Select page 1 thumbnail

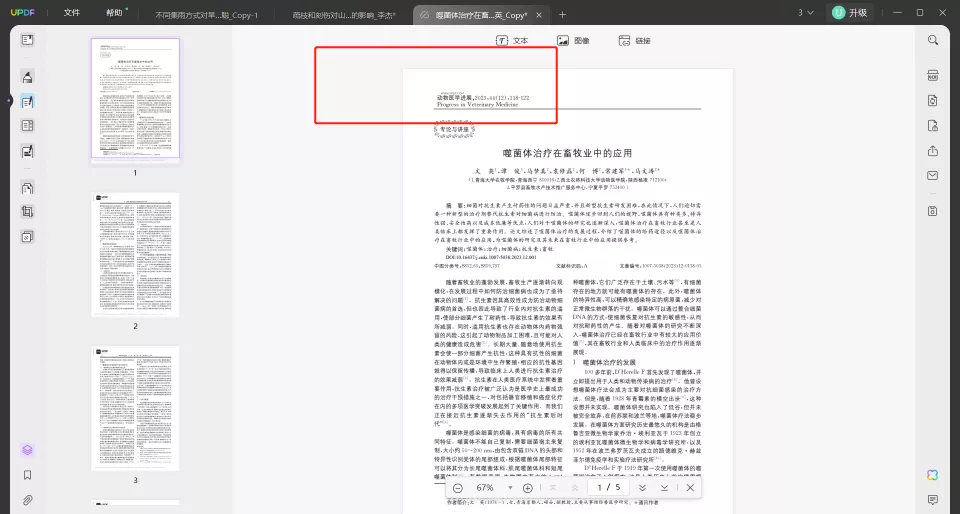[135, 99]
